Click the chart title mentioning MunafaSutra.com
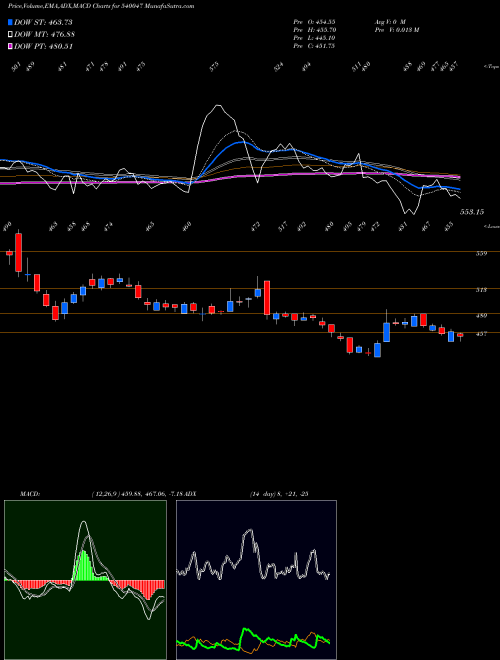500x660 pixels. tap(101, 6)
